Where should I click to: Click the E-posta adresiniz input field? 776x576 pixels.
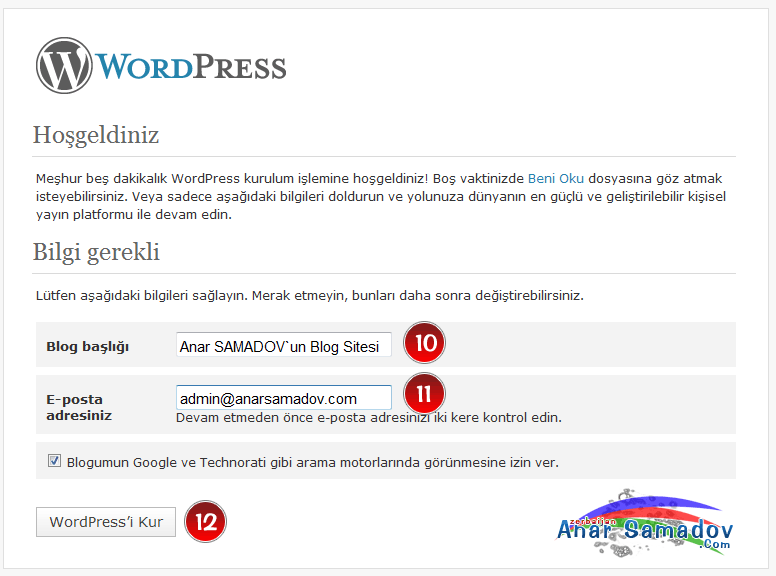[x=284, y=397]
